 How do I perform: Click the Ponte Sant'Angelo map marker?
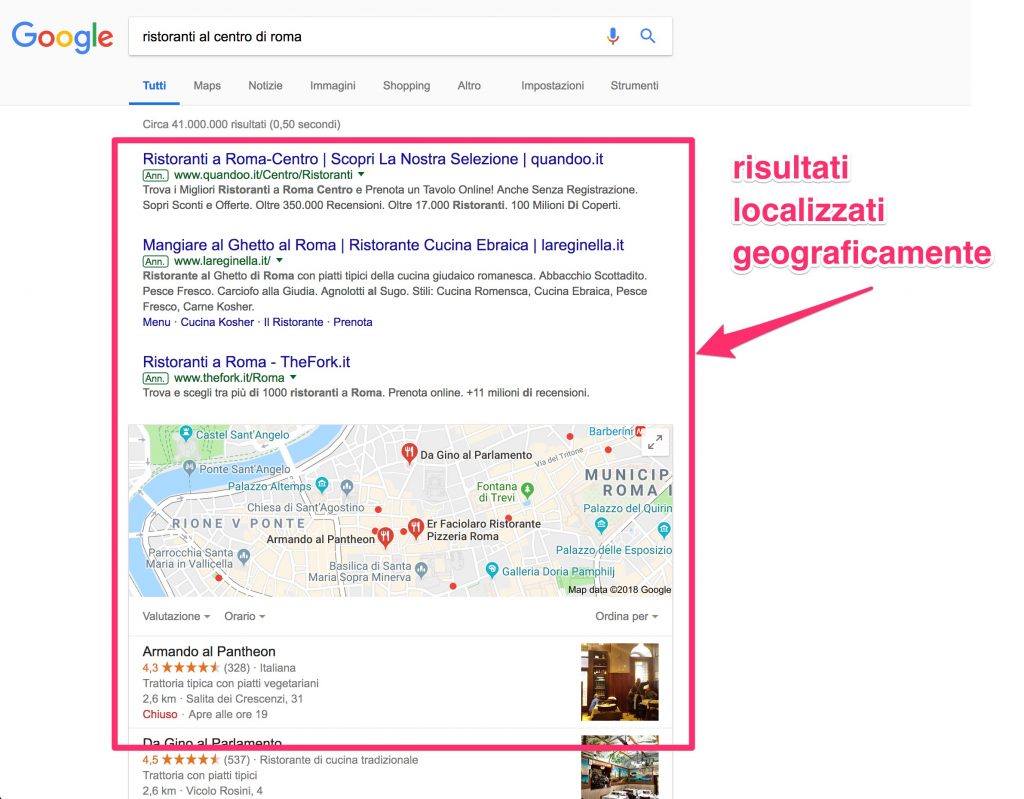point(189,467)
